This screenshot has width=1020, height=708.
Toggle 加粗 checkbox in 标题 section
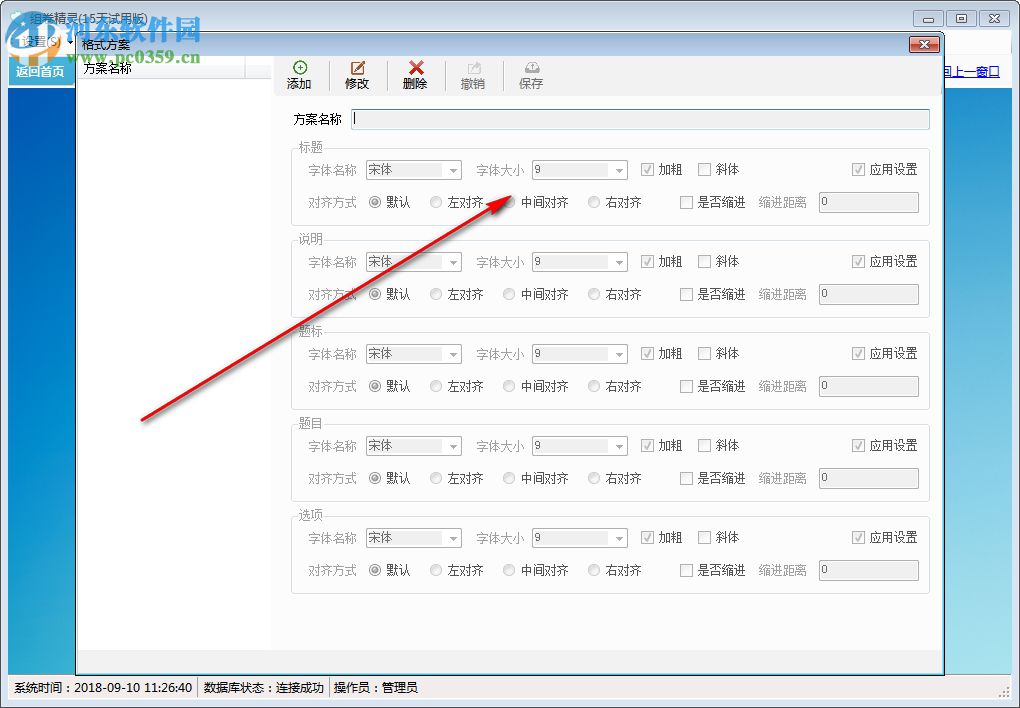click(x=647, y=170)
